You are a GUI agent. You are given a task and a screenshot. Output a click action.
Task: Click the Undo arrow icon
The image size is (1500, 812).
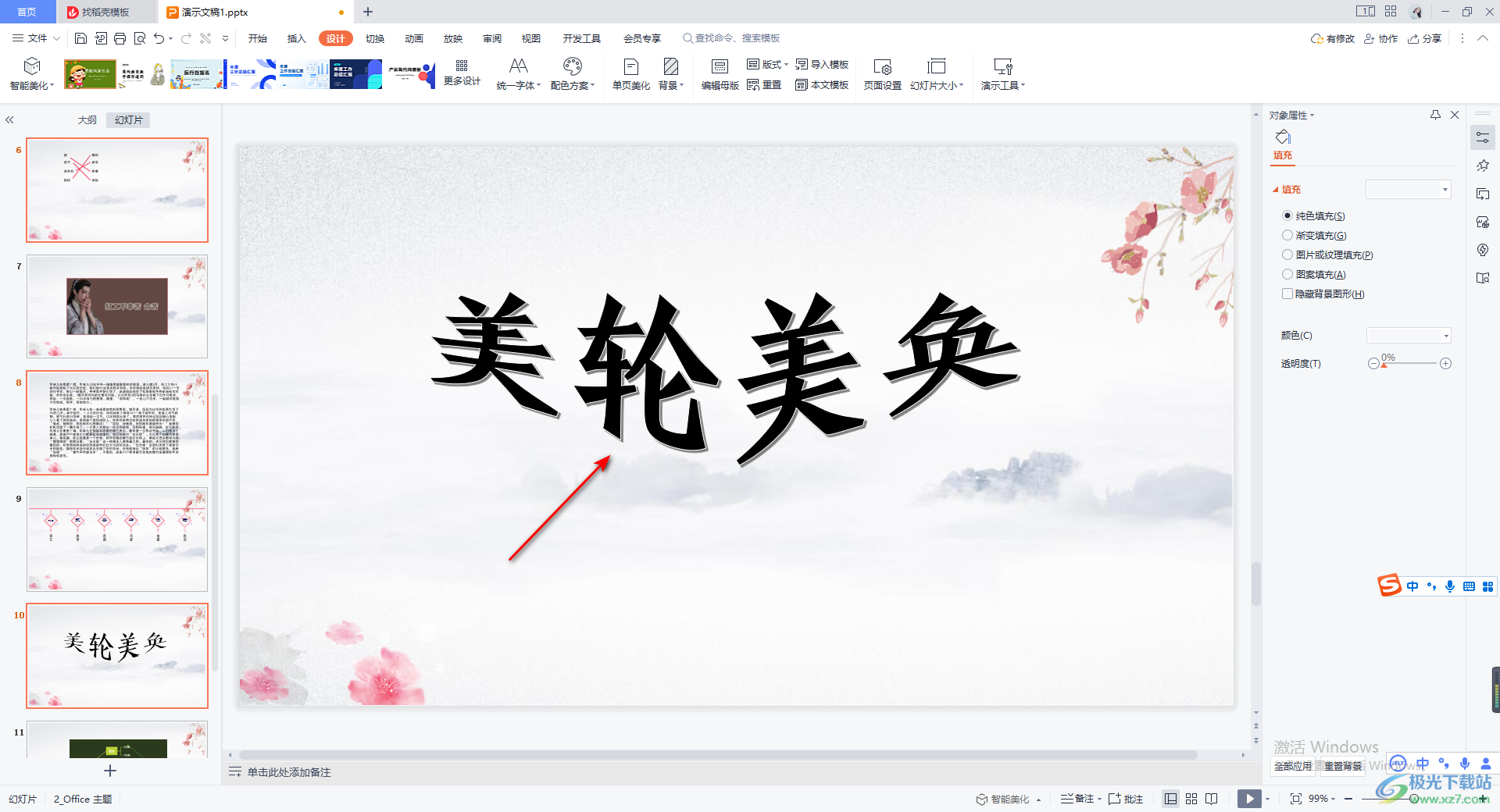click(x=159, y=38)
